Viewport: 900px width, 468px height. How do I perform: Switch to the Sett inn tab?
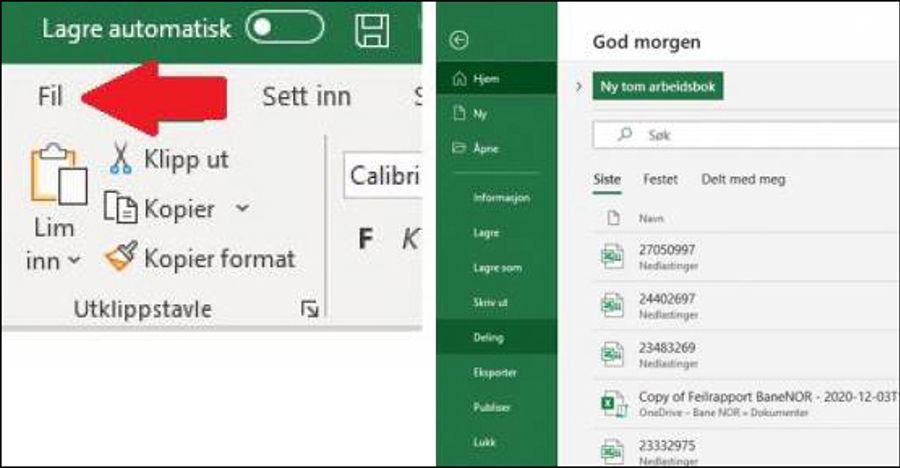click(x=306, y=97)
